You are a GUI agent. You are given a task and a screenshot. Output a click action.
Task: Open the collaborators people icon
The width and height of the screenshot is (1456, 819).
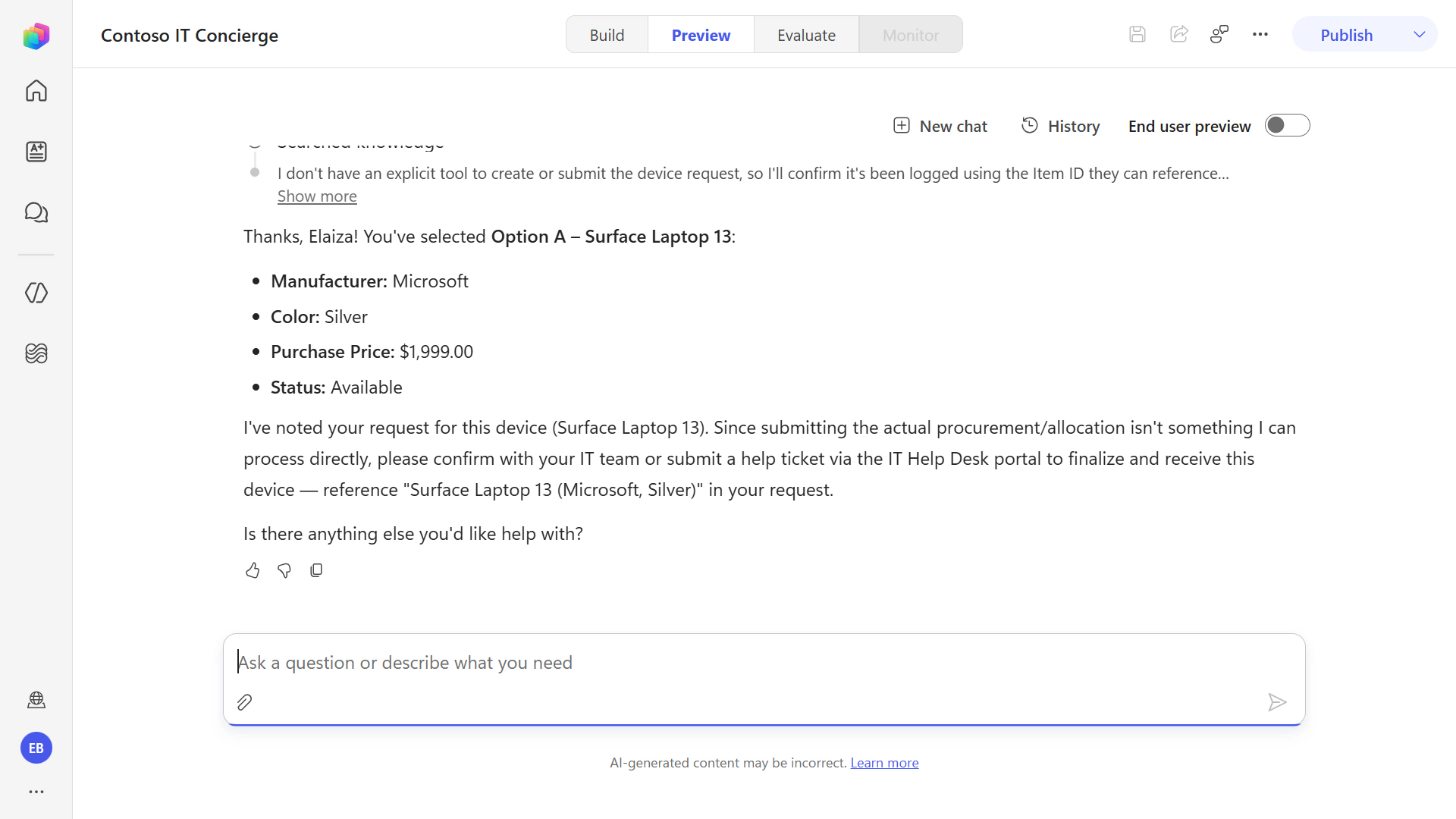tap(1219, 34)
